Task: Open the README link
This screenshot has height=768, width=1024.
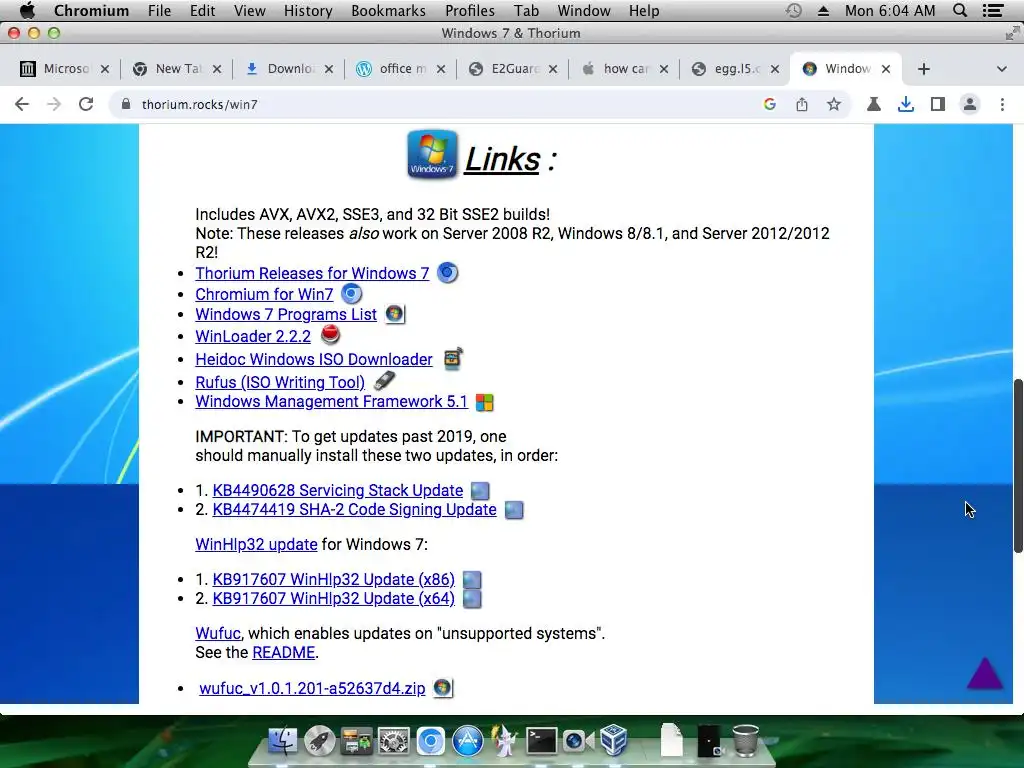Action: click(x=283, y=652)
